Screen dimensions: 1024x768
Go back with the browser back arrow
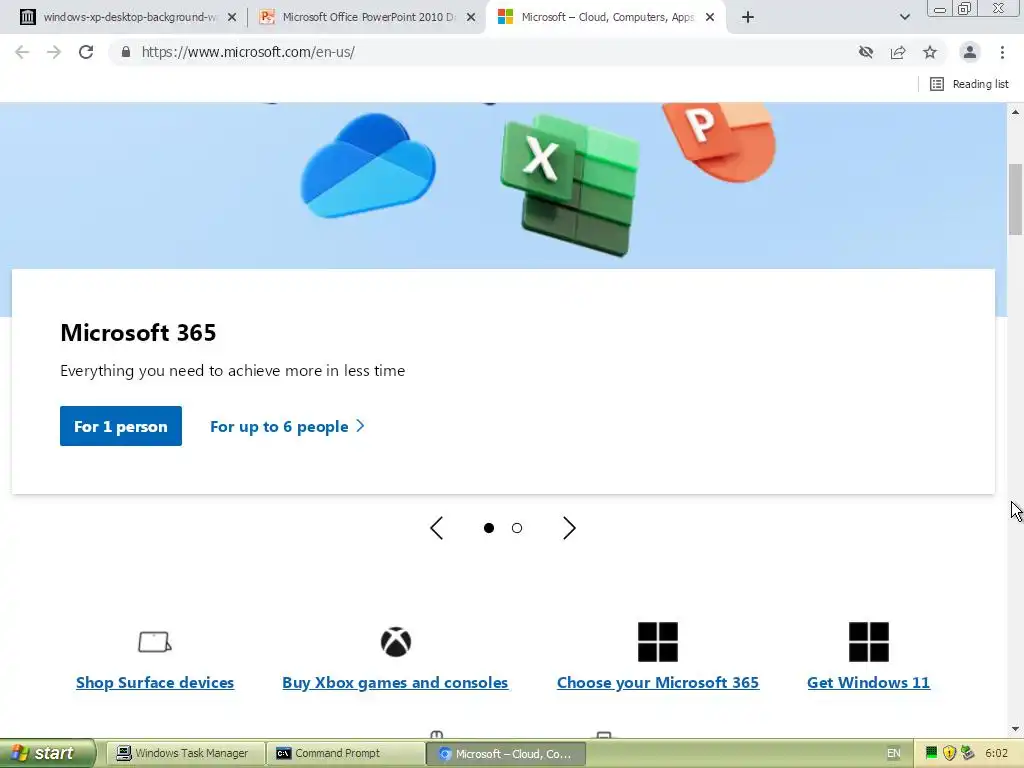[22, 52]
